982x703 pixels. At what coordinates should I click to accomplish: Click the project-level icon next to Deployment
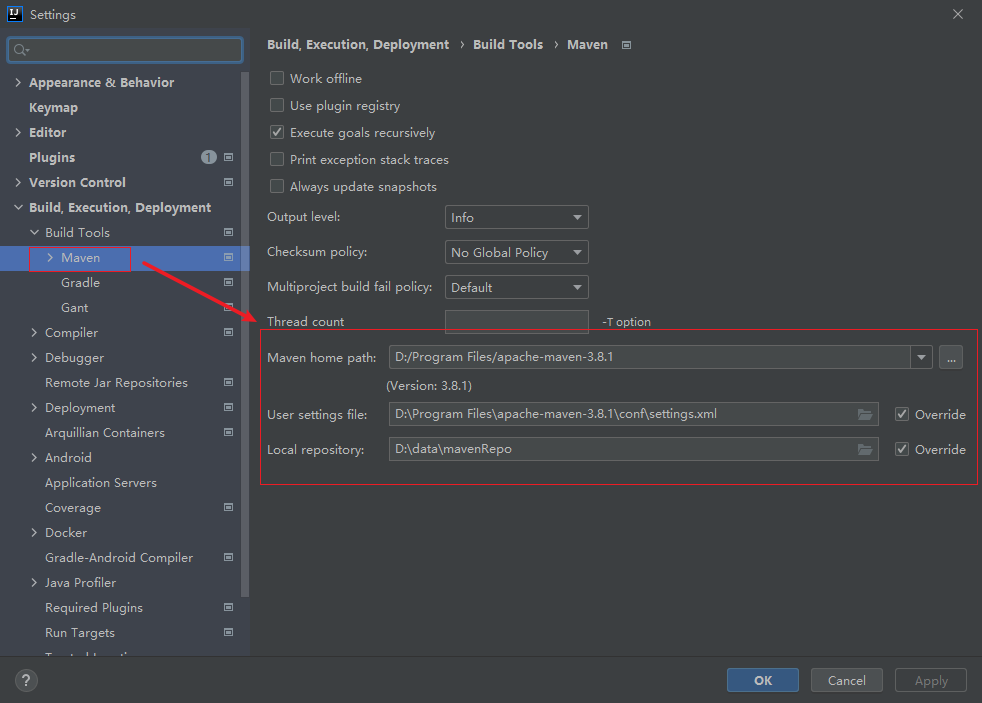pos(229,408)
